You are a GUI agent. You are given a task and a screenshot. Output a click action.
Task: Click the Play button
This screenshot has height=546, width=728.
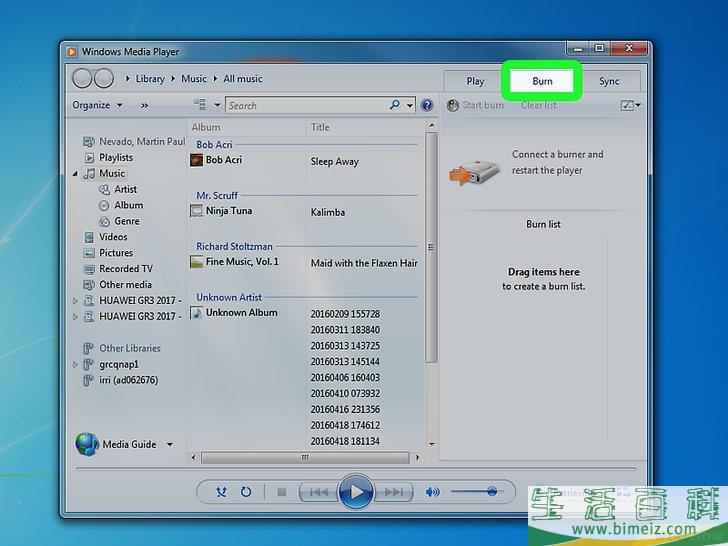click(356, 491)
